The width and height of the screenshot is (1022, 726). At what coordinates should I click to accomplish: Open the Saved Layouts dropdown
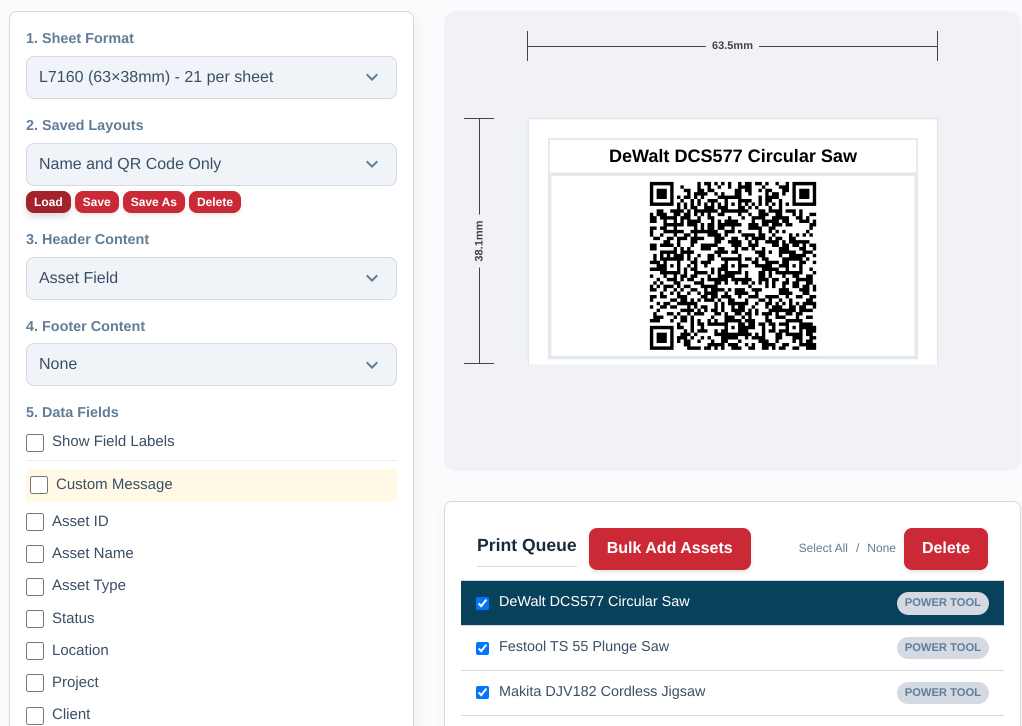point(211,164)
